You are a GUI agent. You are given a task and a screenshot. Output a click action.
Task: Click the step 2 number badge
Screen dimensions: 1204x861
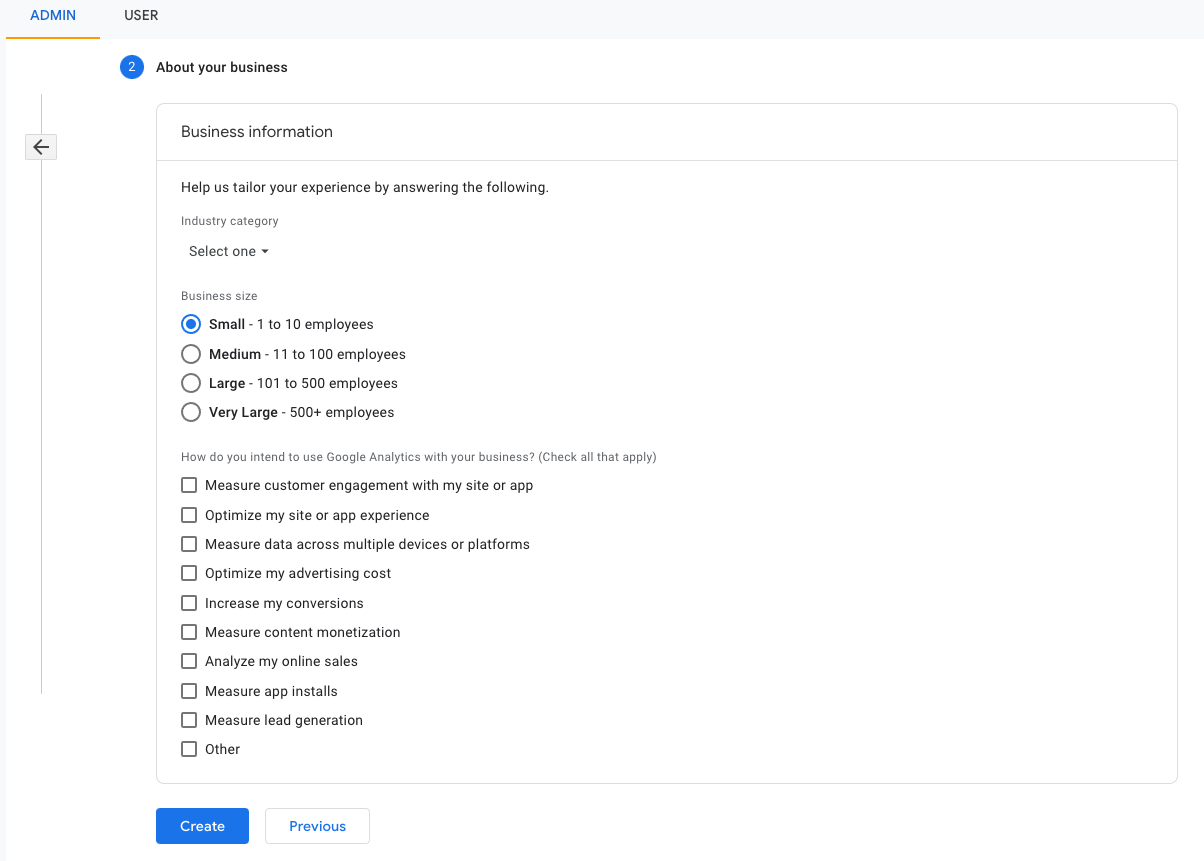pyautogui.click(x=132, y=67)
